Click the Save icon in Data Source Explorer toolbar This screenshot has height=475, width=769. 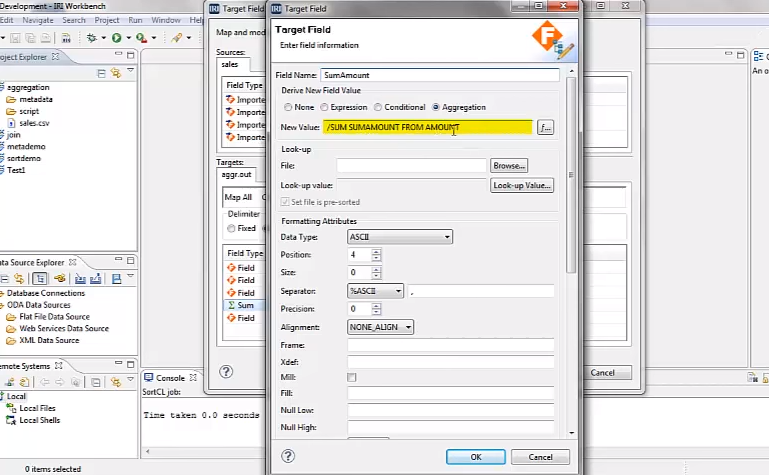(x=116, y=278)
